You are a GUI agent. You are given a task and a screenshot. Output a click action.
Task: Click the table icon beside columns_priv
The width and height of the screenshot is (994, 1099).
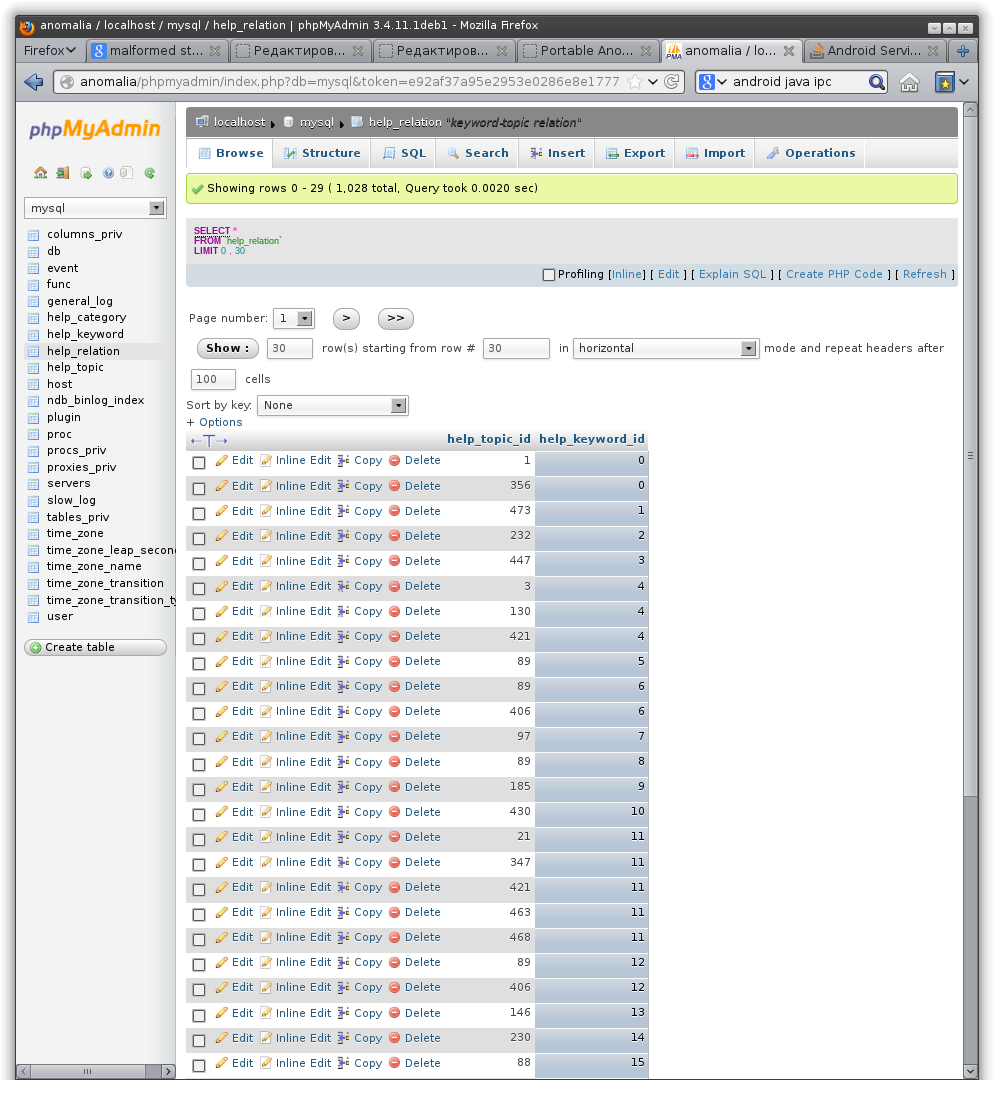pos(33,235)
